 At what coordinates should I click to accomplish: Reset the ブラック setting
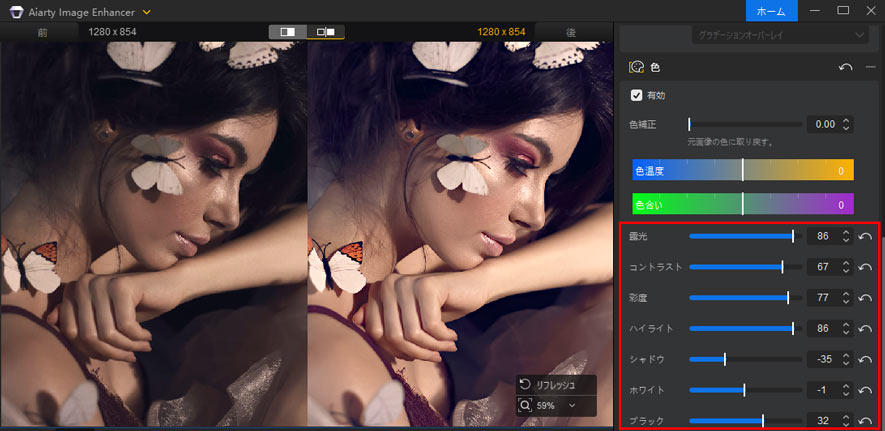tap(865, 421)
